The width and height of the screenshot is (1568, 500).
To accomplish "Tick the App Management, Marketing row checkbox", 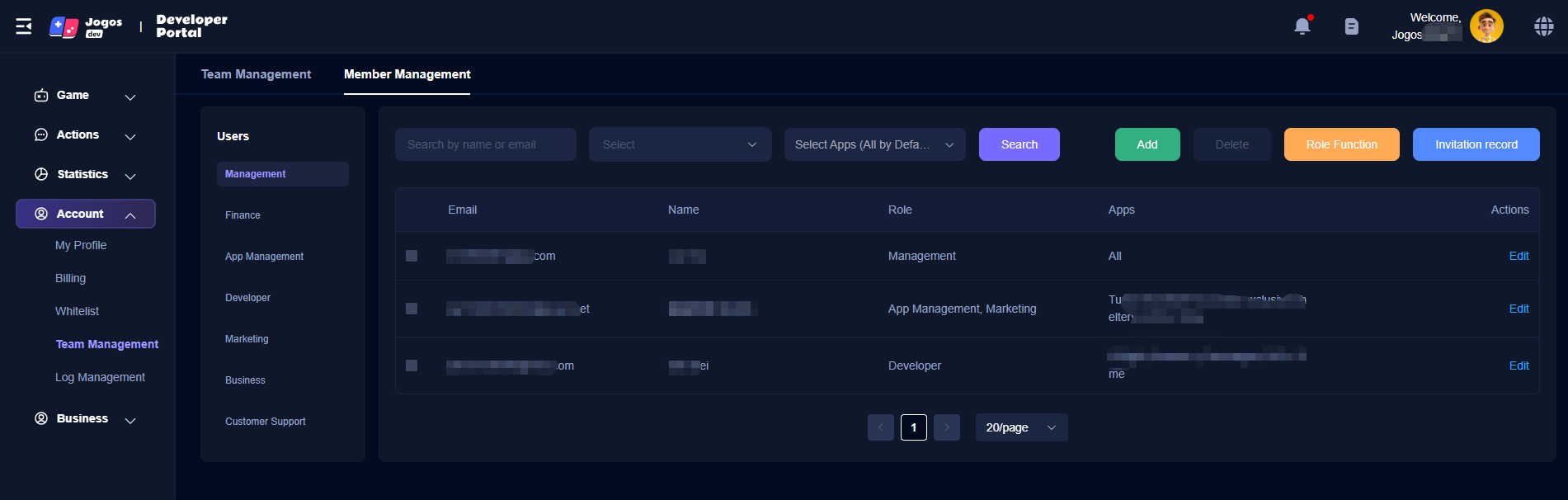I will pos(412,309).
